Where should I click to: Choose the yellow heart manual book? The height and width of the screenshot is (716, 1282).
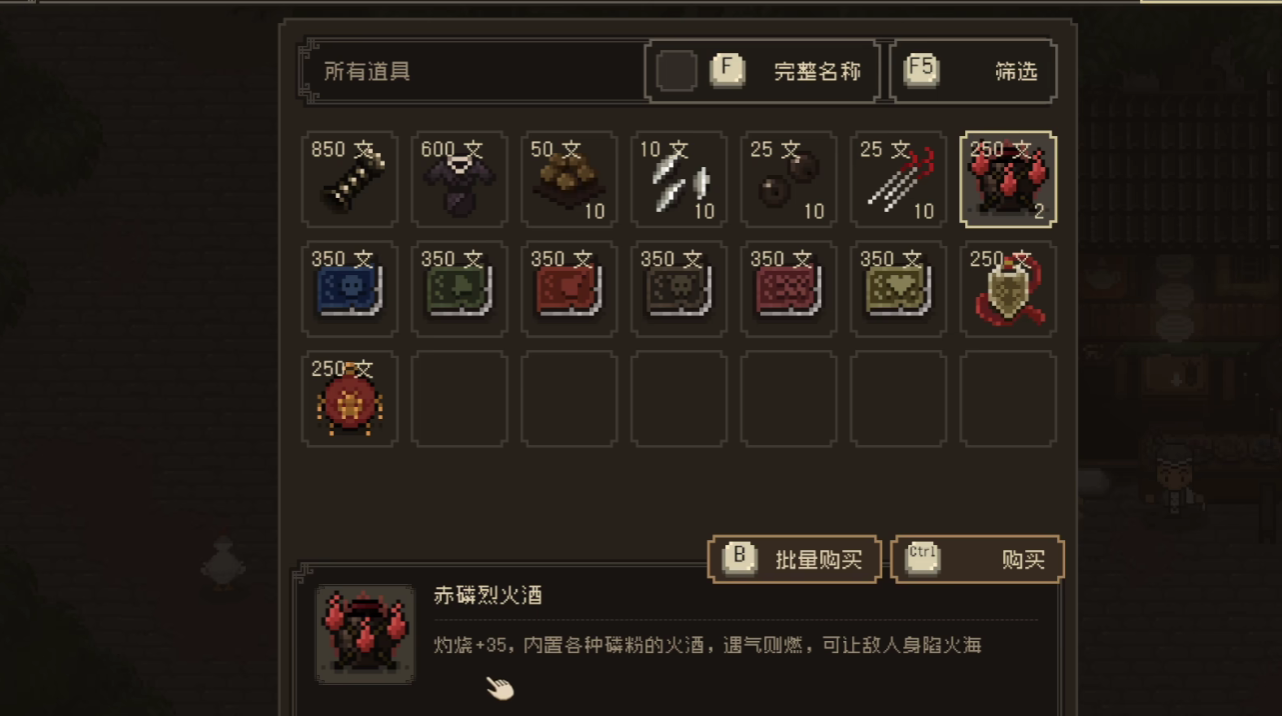898,289
